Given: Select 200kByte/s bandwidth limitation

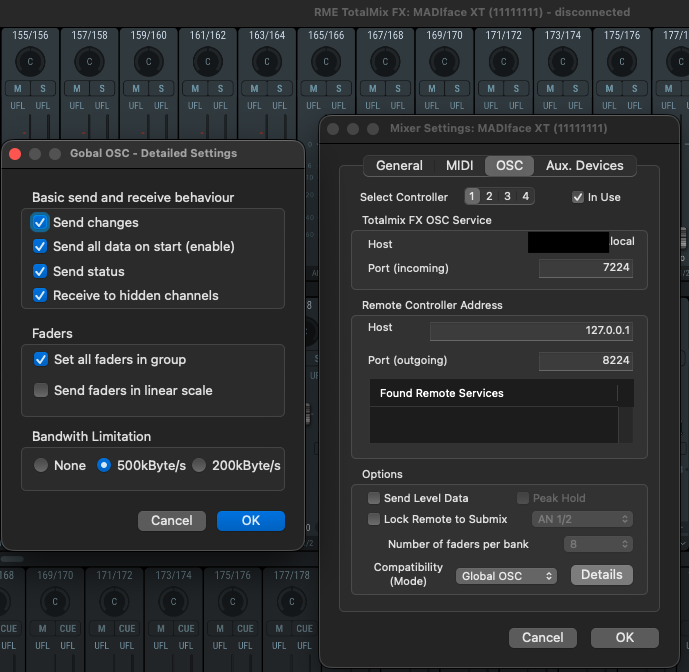Looking at the screenshot, I should [199, 465].
